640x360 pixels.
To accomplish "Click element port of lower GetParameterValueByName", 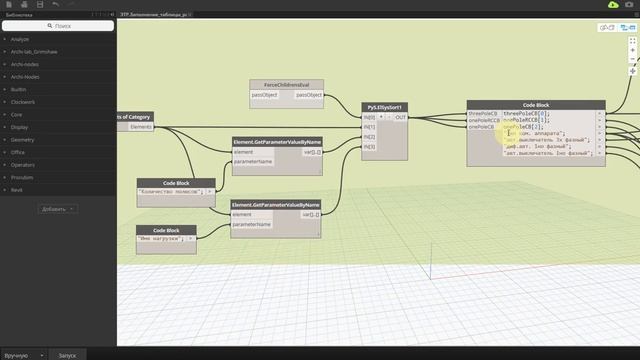I will pos(251,215).
